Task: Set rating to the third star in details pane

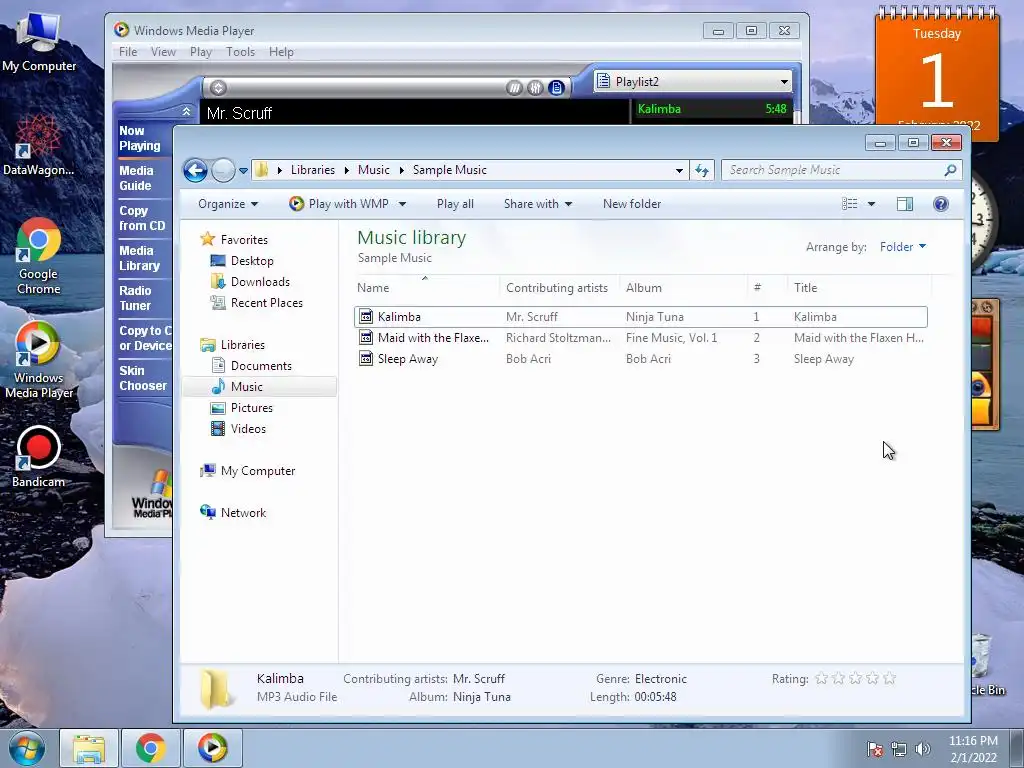Action: tap(856, 679)
